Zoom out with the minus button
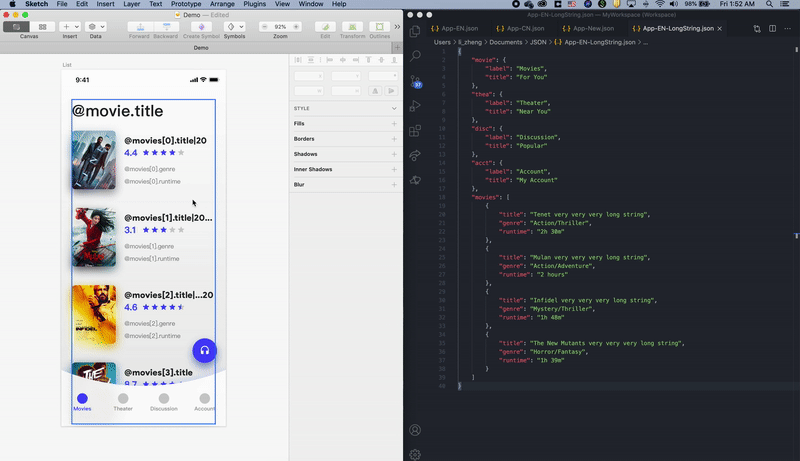The height and width of the screenshot is (461, 800). point(264,27)
